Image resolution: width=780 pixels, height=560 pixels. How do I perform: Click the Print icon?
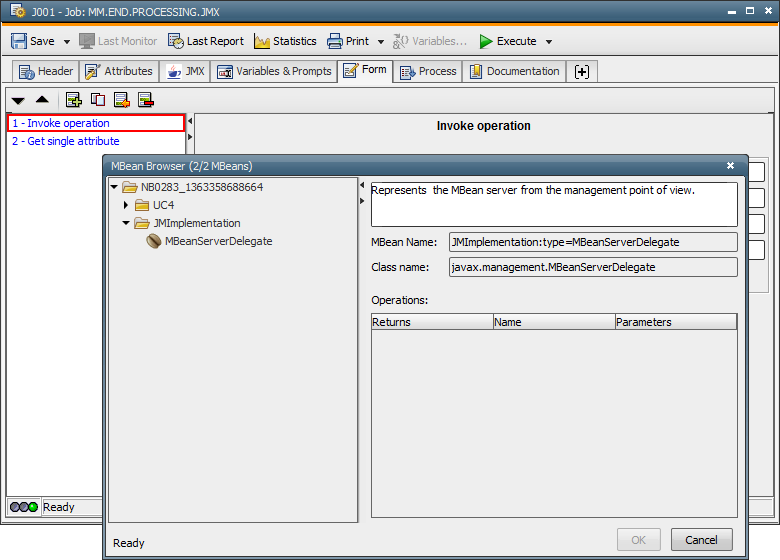[x=336, y=41]
